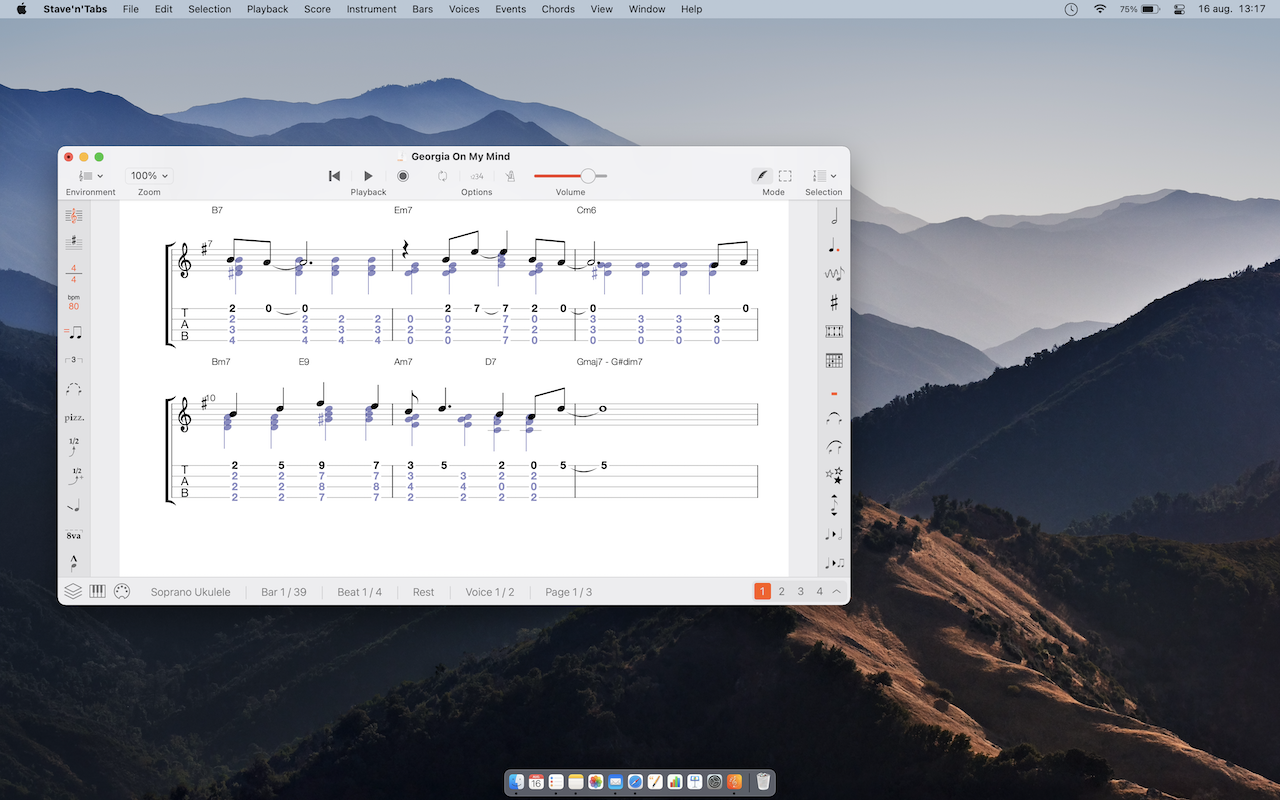
Task: Activate the pen edit mode
Action: pos(762,176)
